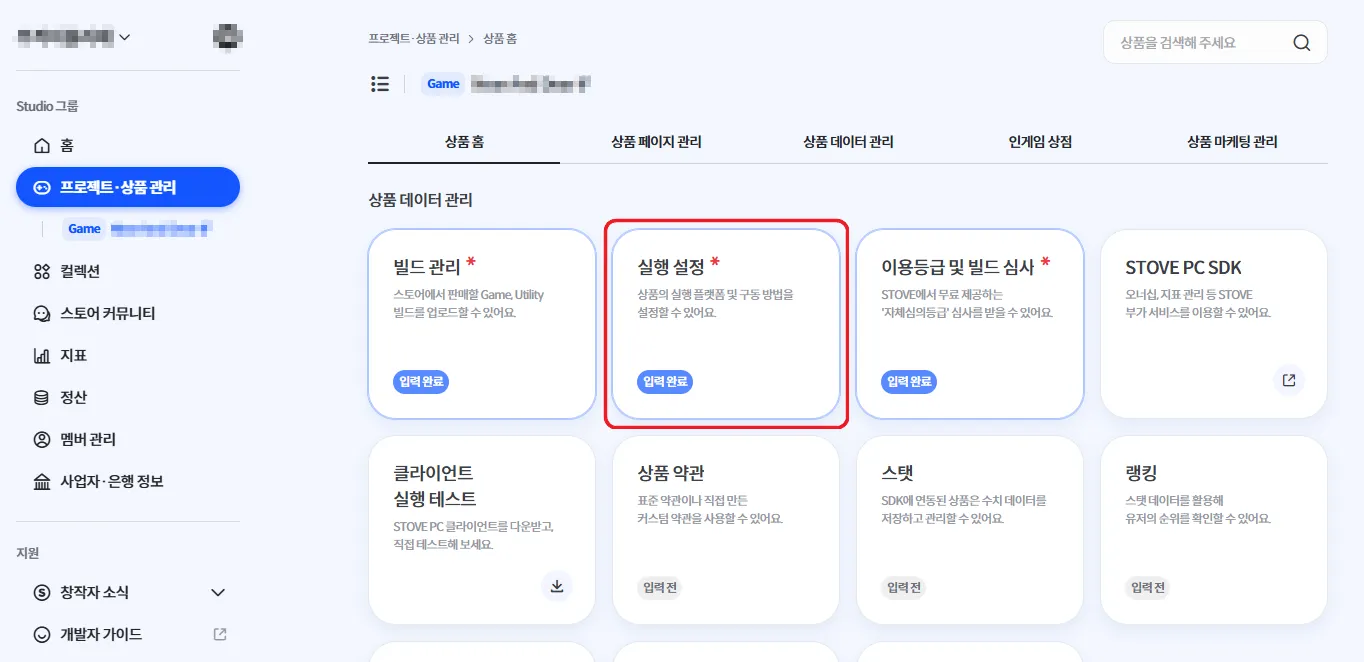
Task: Click the STOVE PC SDK external link icon
Action: click(x=1289, y=380)
